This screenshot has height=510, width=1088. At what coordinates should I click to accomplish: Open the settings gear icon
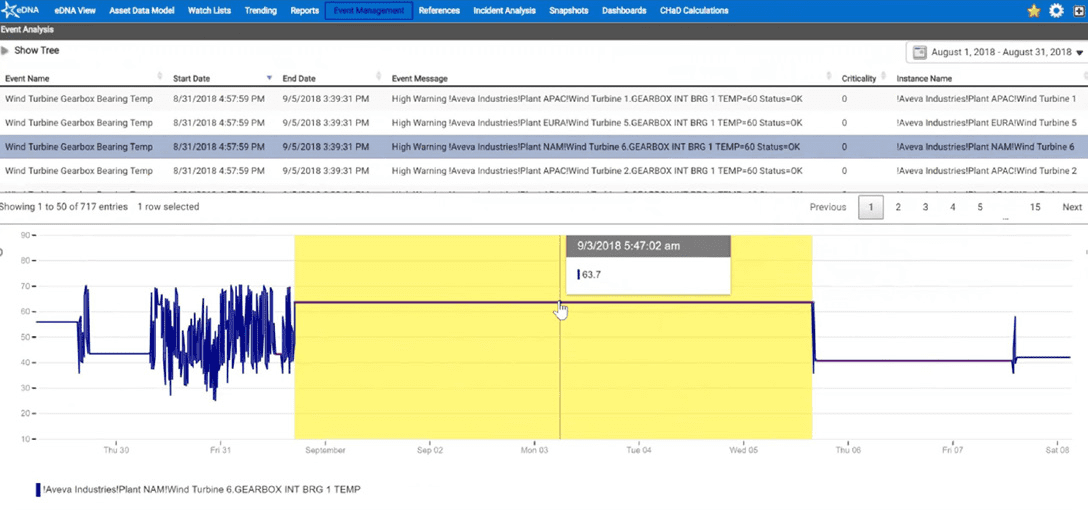pos(1056,11)
